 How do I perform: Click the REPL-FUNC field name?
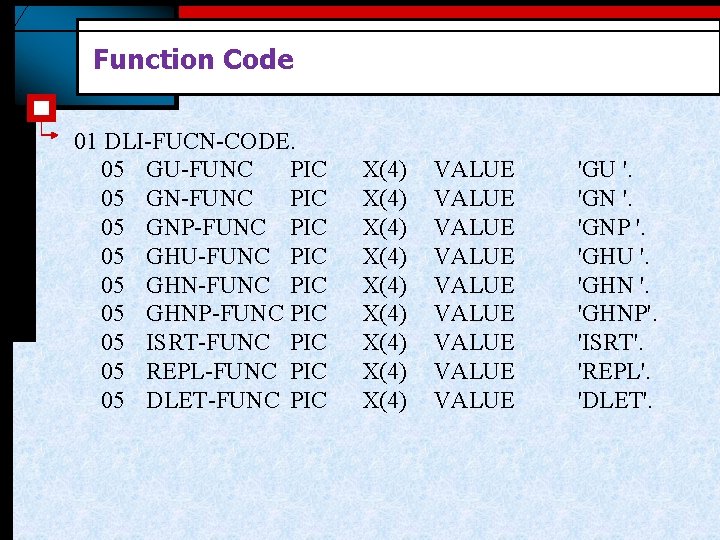[212, 371]
